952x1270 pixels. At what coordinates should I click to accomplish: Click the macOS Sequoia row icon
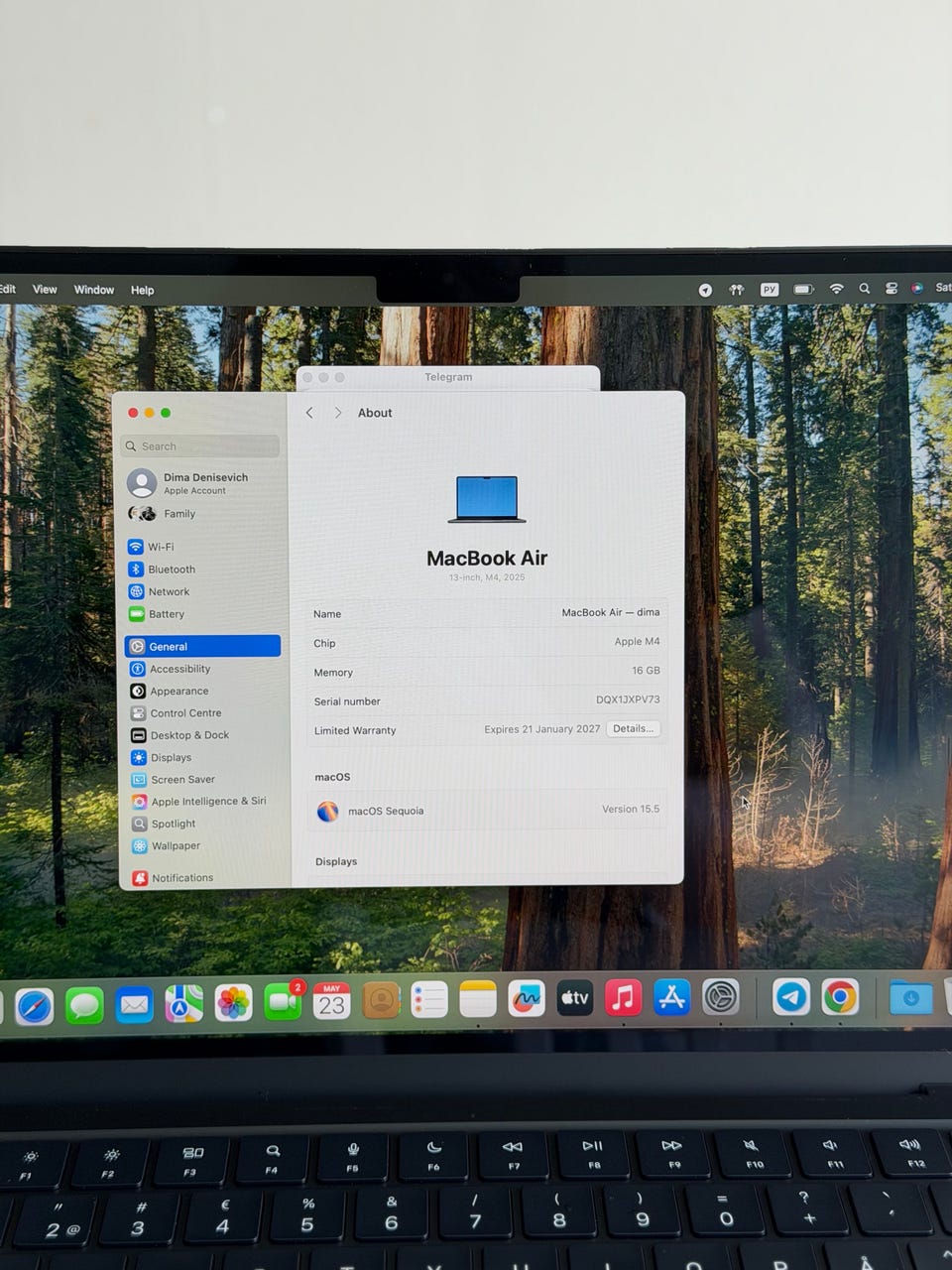[x=327, y=811]
